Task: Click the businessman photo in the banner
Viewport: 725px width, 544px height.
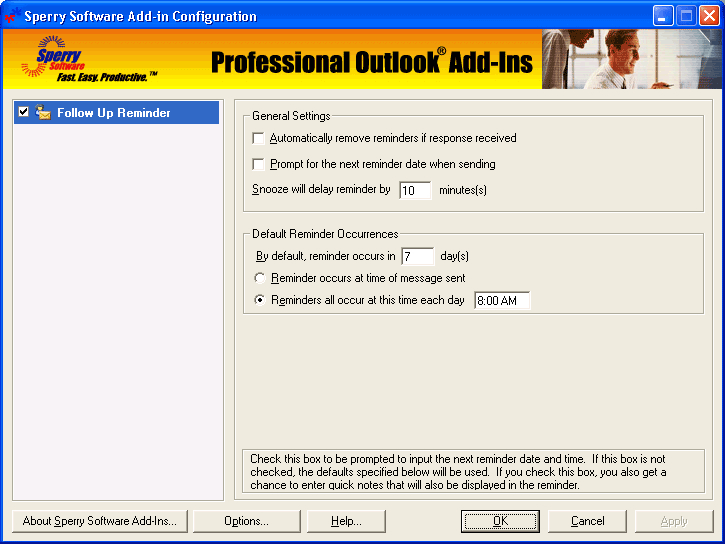Action: (x=632, y=59)
